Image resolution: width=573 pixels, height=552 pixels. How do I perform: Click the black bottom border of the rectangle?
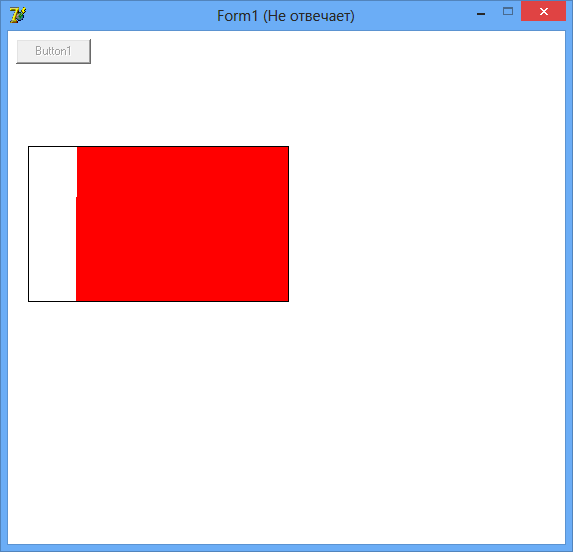158,301
